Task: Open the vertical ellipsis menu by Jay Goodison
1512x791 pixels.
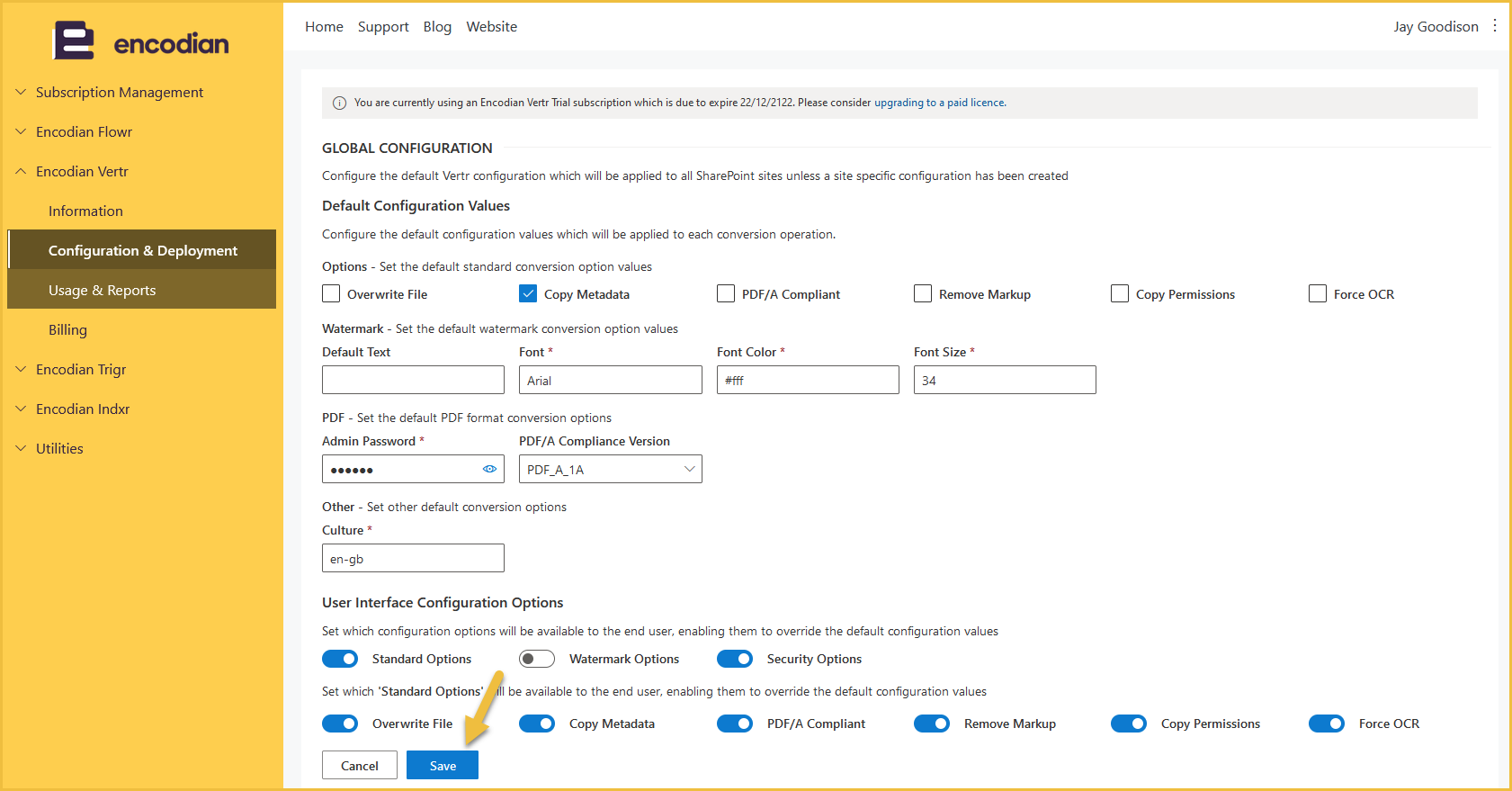Action: 1495,26
